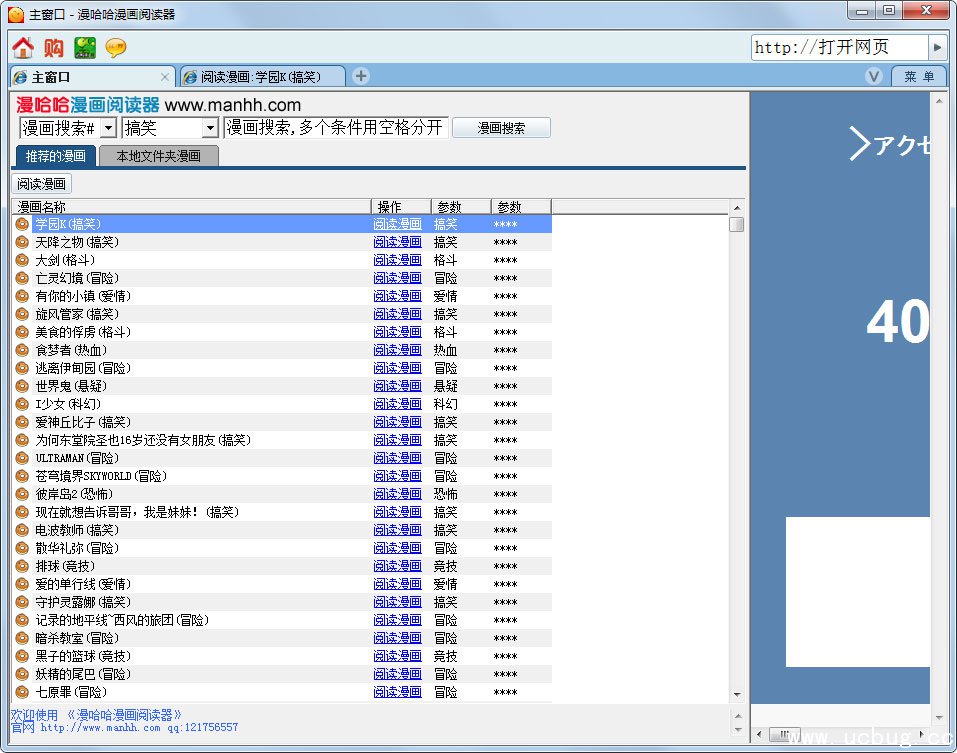Image resolution: width=957 pixels, height=753 pixels.
Task: Click the icon beside 爱神丘比子(搞笑)
Action: pos(22,422)
